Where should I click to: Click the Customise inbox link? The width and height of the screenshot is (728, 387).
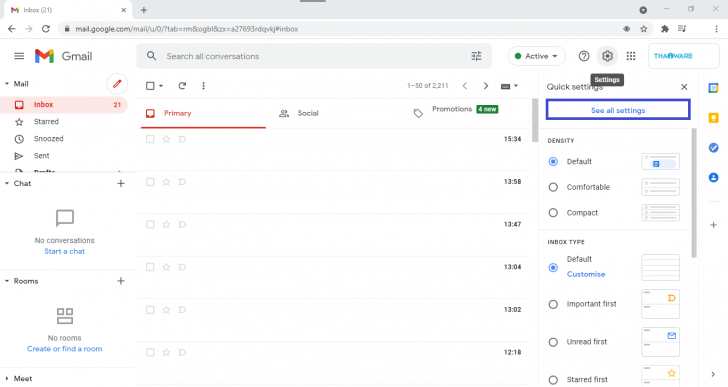pyautogui.click(x=586, y=274)
